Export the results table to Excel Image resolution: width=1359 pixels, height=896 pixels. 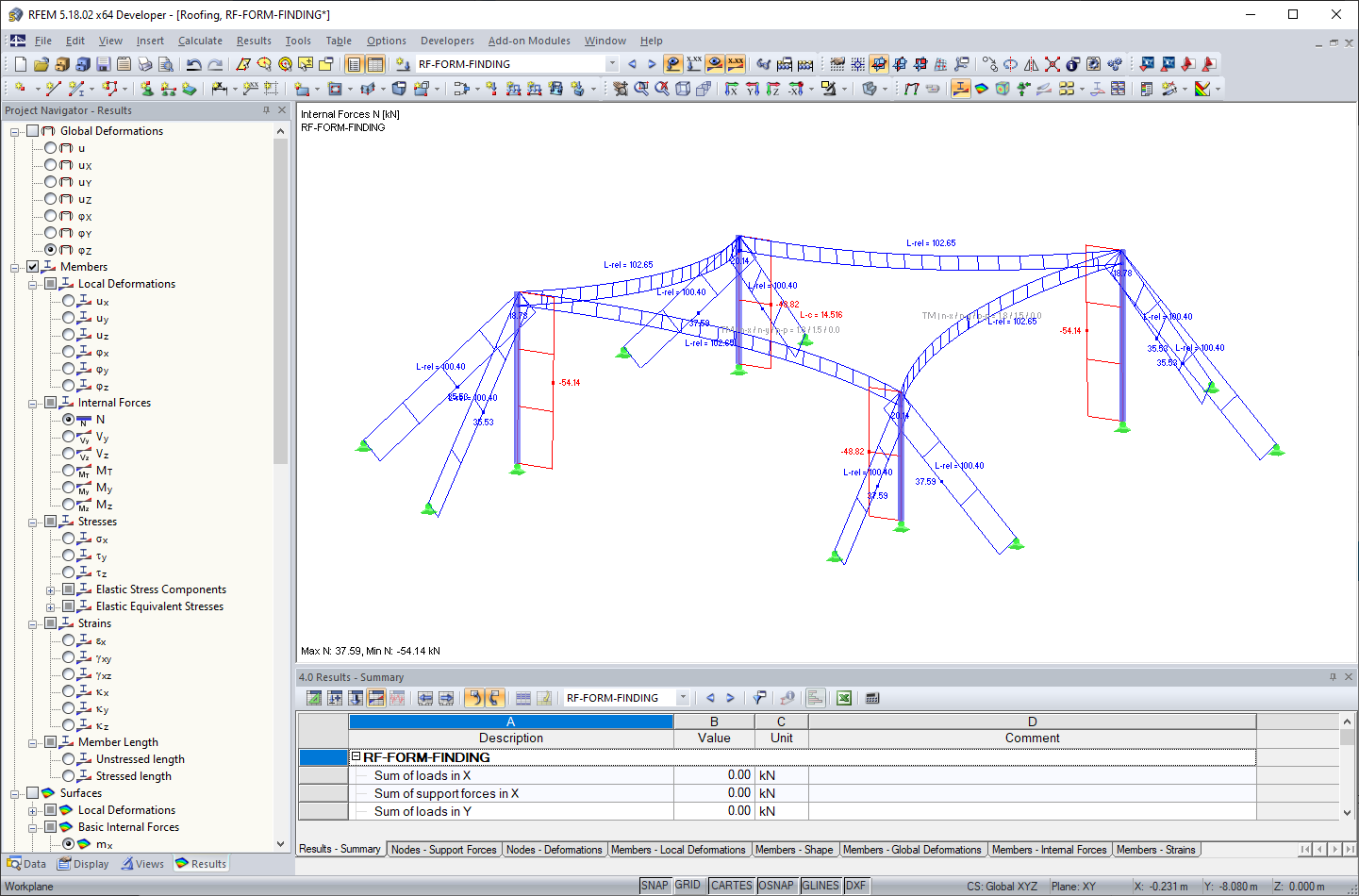pyautogui.click(x=843, y=697)
